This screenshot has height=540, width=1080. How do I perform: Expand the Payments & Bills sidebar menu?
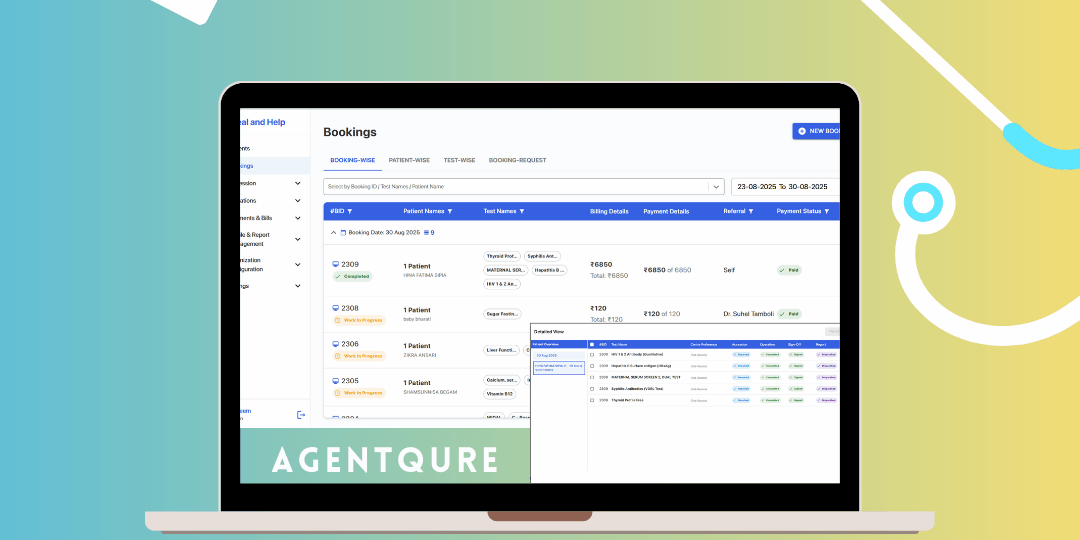pyautogui.click(x=297, y=217)
